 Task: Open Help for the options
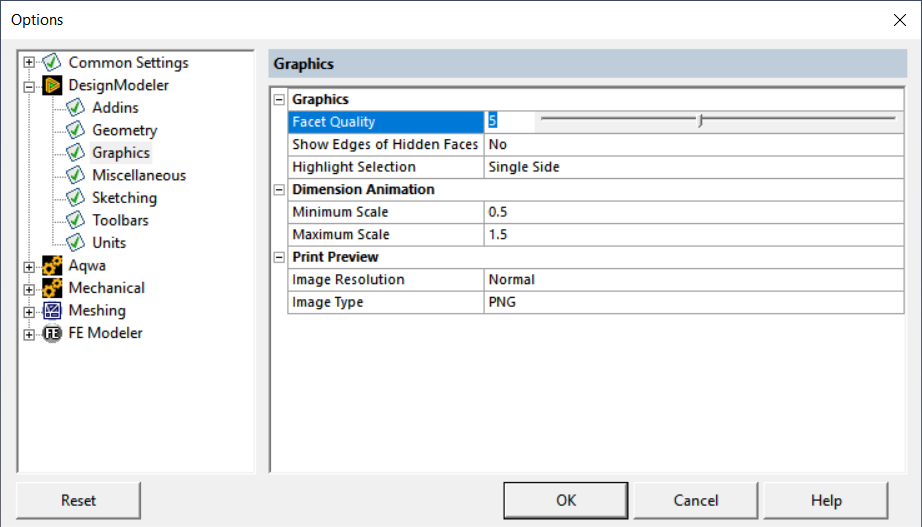[826, 501]
